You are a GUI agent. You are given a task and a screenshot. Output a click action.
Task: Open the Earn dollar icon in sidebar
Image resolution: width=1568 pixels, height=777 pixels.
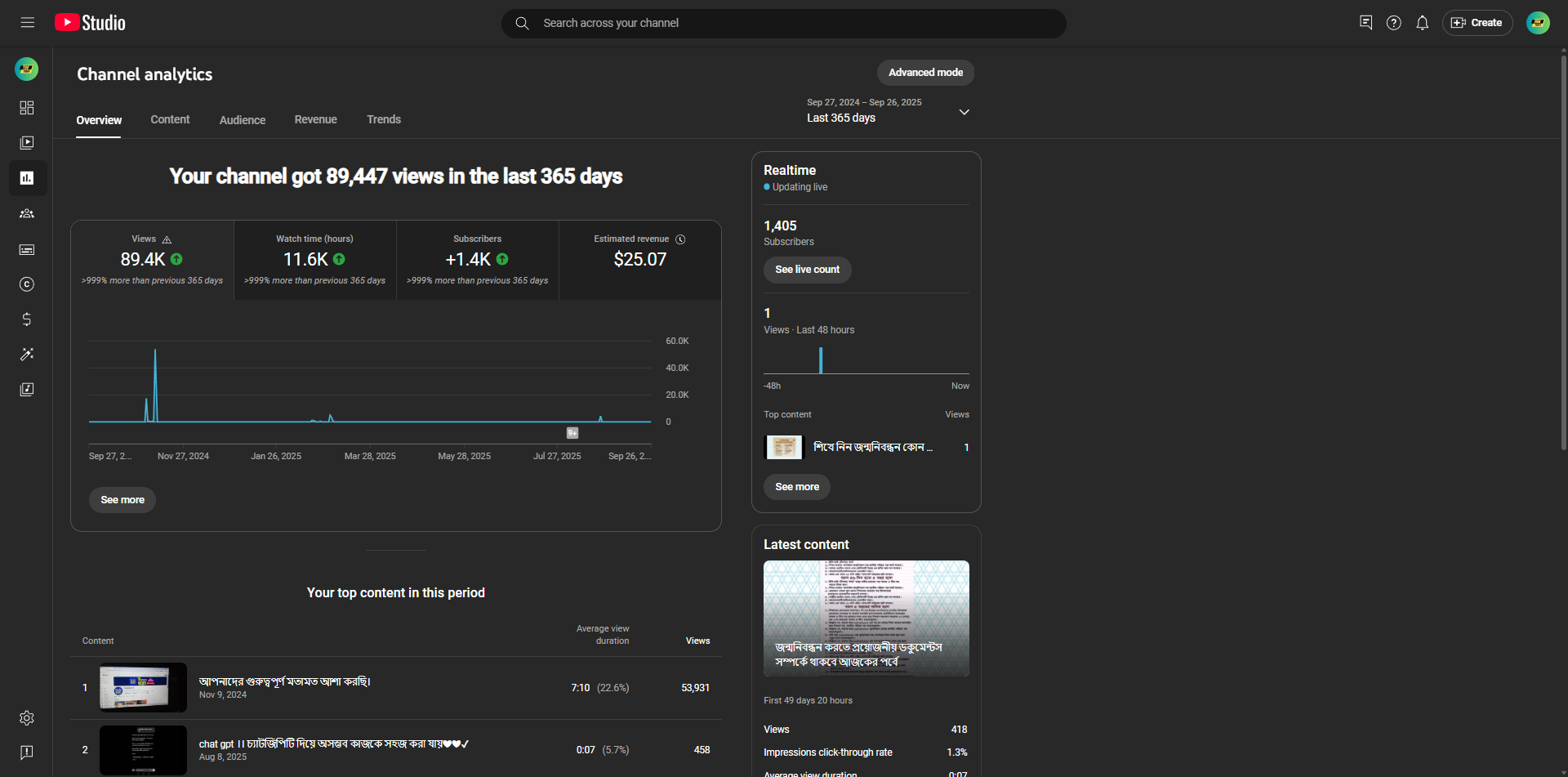point(27,319)
